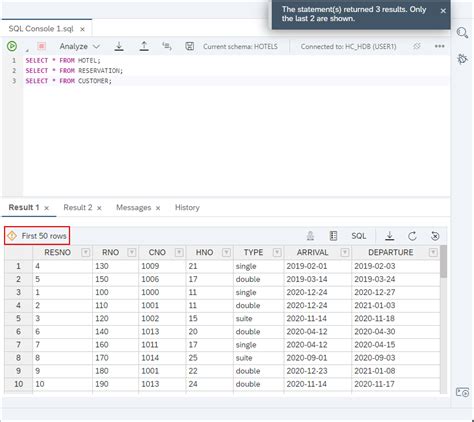
Task: Switch to the Result 2 tab
Action: (78, 207)
